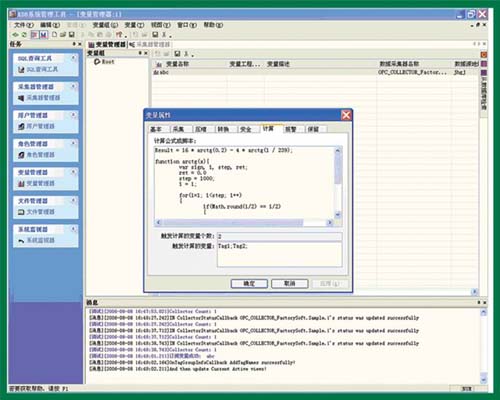Switch to the 变量管理器 document tab
Image resolution: width=500 pixels, height=400 pixels.
click(107, 44)
